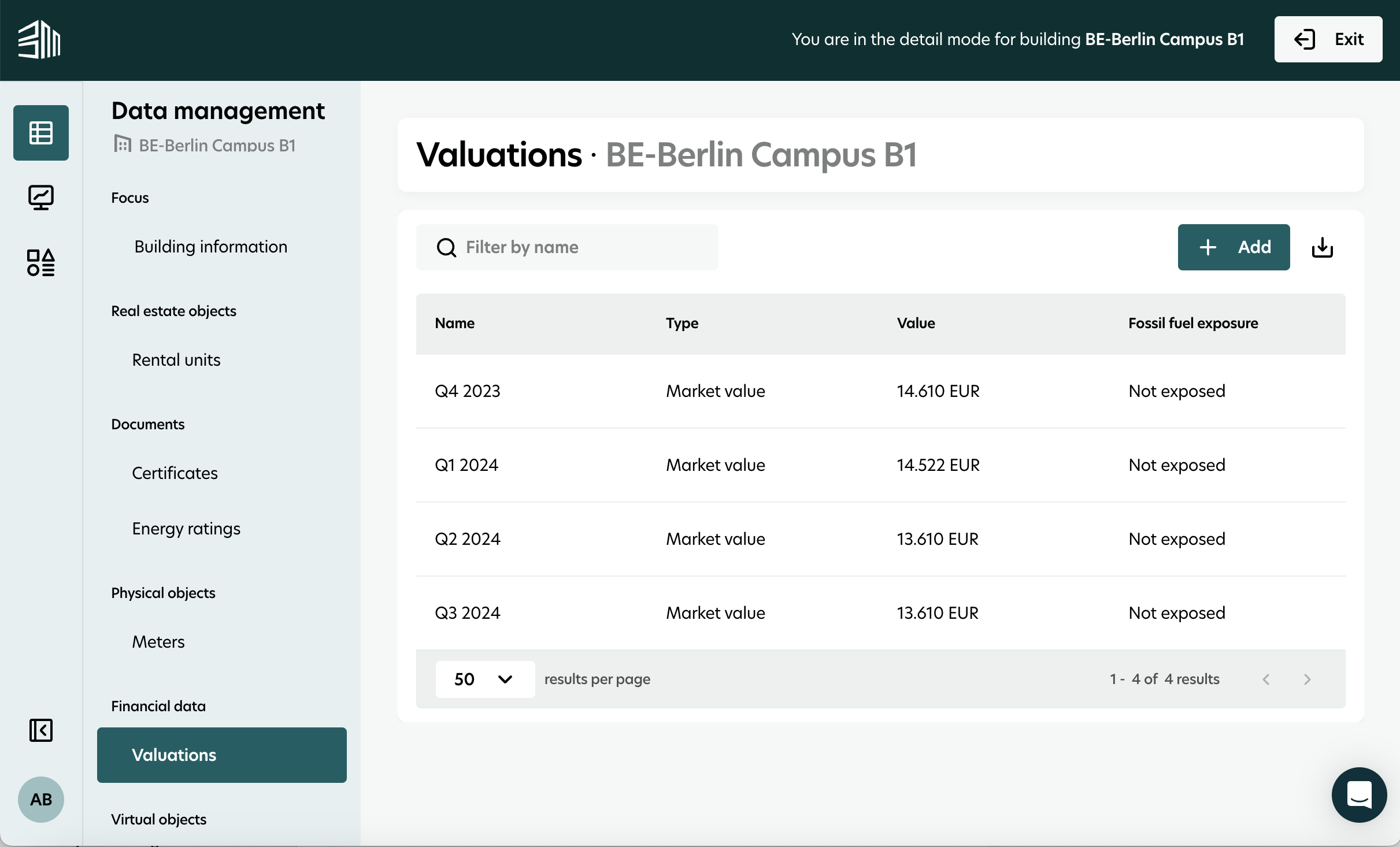The image size is (1400, 847).
Task: Open the monitor chart icon in sidebar
Action: click(x=41, y=198)
